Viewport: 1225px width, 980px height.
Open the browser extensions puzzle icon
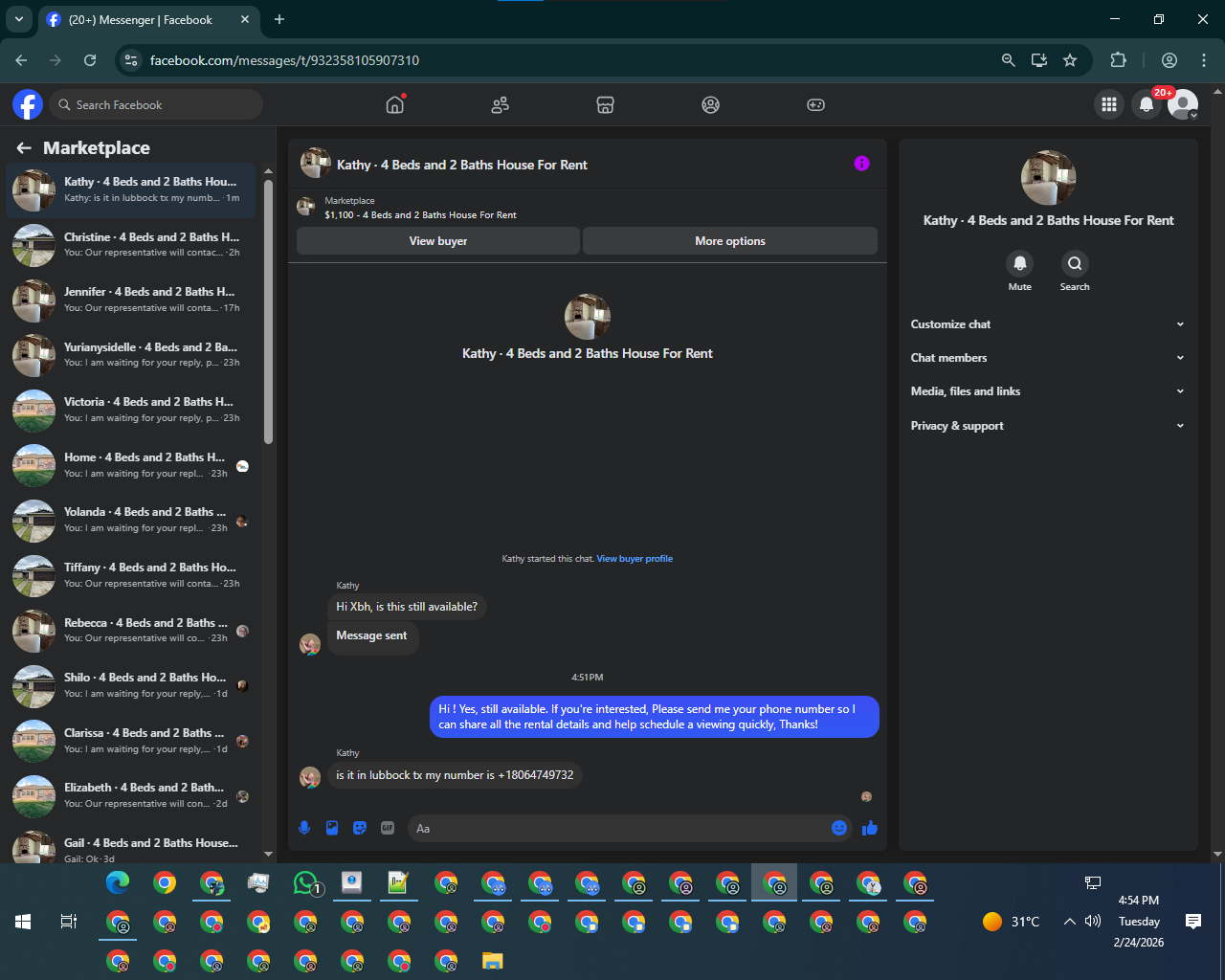1118,60
